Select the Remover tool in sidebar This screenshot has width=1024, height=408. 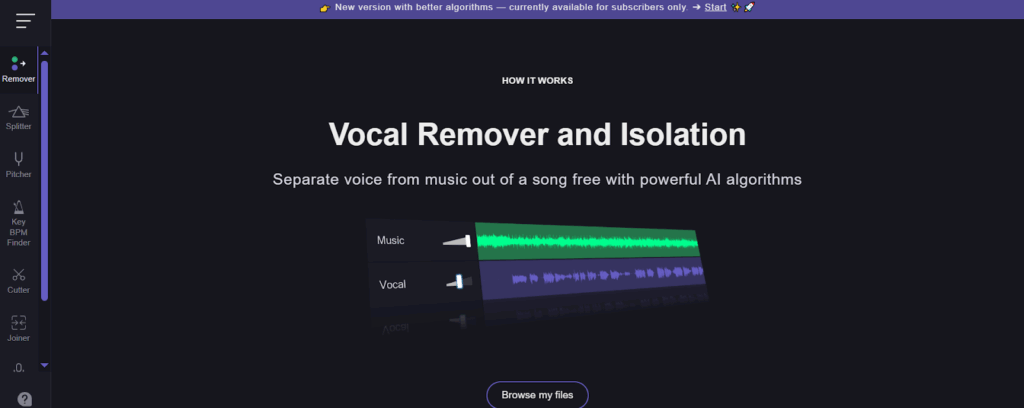(18, 70)
